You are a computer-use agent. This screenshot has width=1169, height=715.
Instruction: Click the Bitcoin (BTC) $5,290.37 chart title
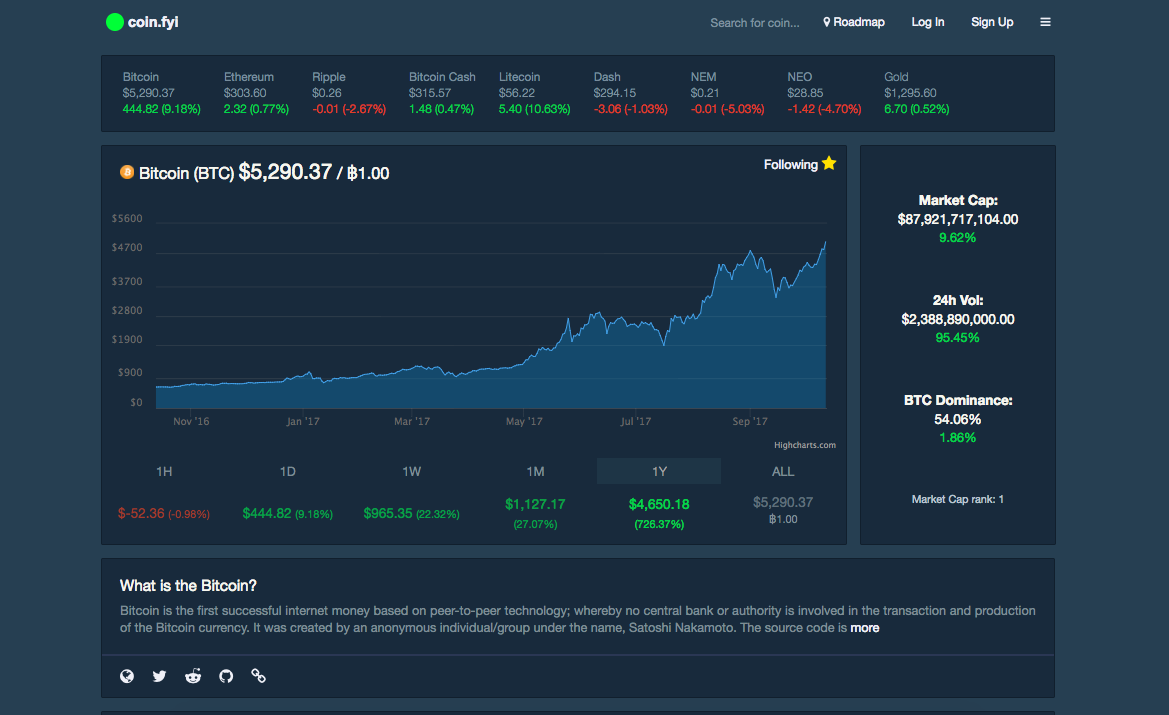tap(236, 172)
